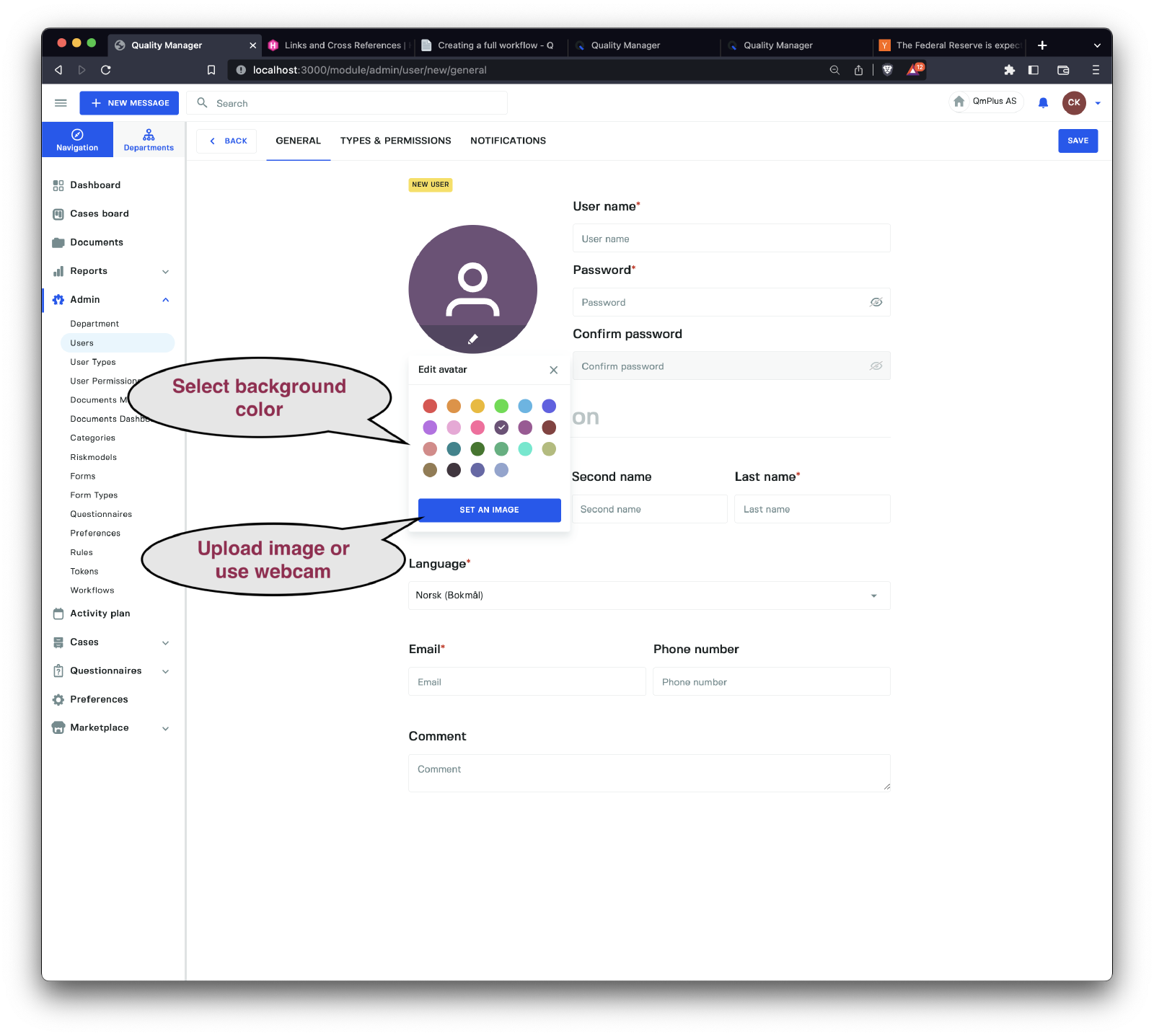Click the Save button
The height and width of the screenshot is (1036, 1154).
click(1078, 141)
